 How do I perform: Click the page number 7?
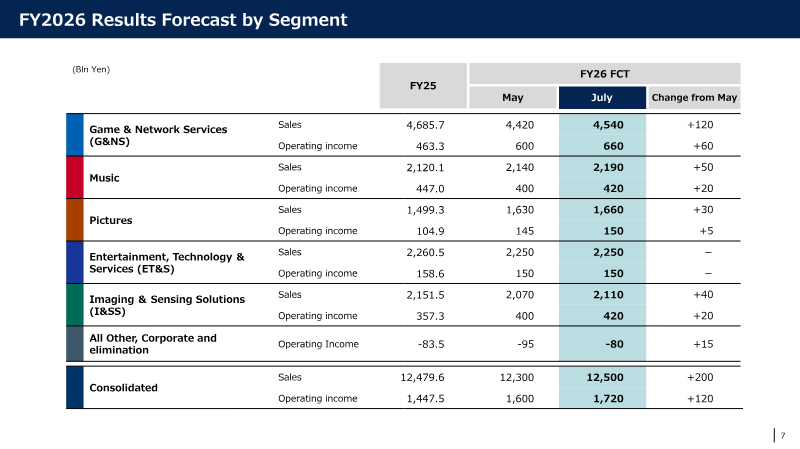tap(783, 435)
